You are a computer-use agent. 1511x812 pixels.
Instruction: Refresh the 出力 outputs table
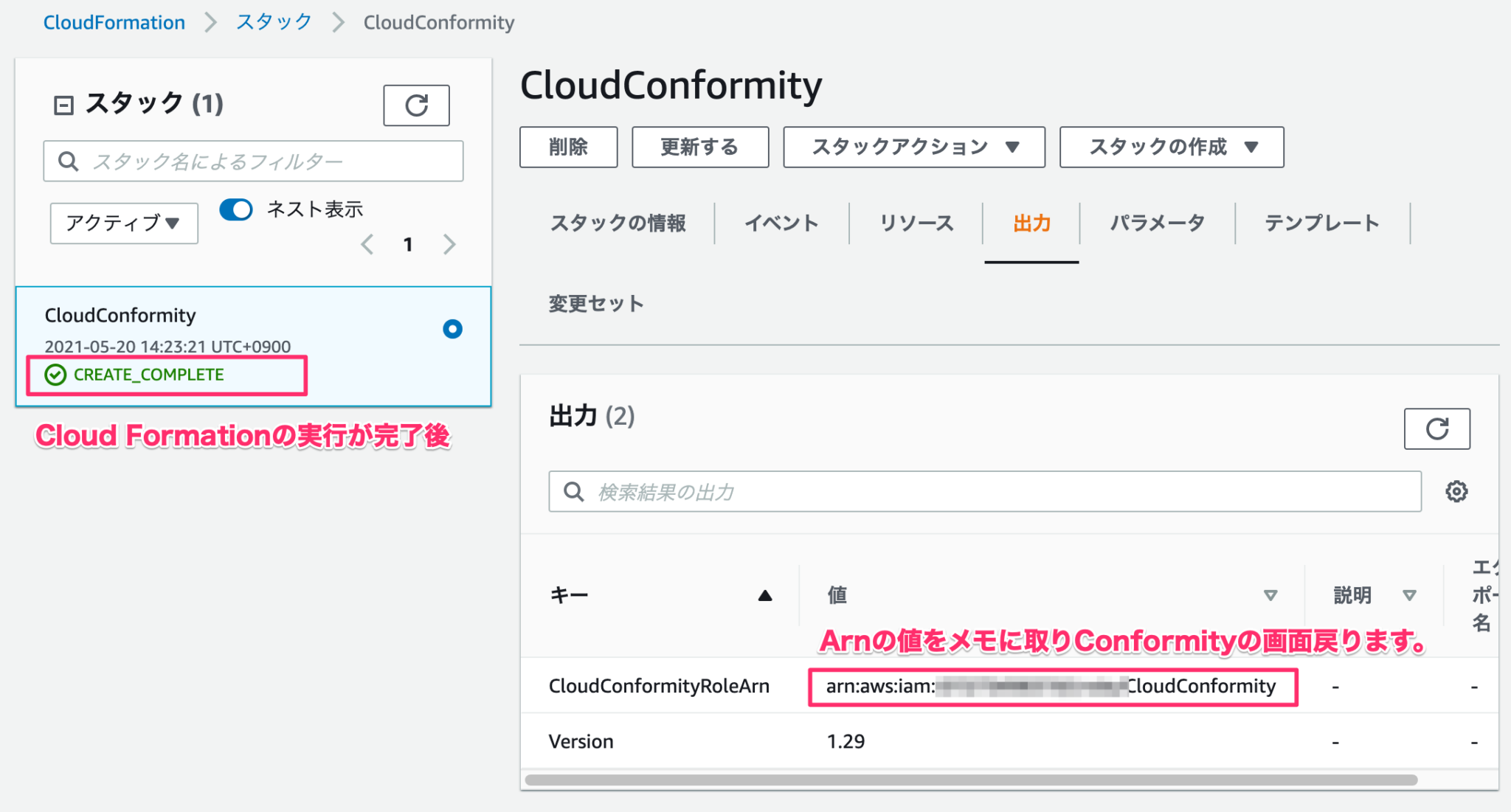[x=1436, y=428]
